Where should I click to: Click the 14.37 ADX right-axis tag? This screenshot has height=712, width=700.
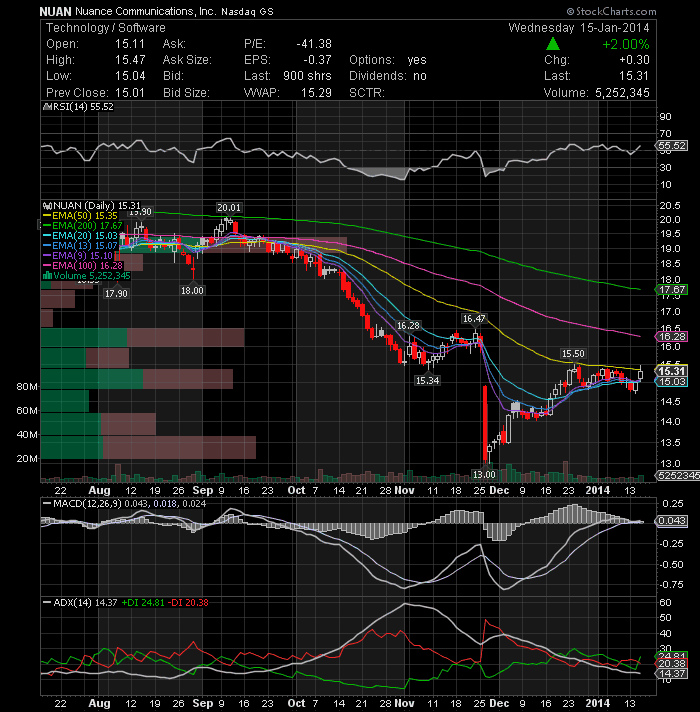671,673
